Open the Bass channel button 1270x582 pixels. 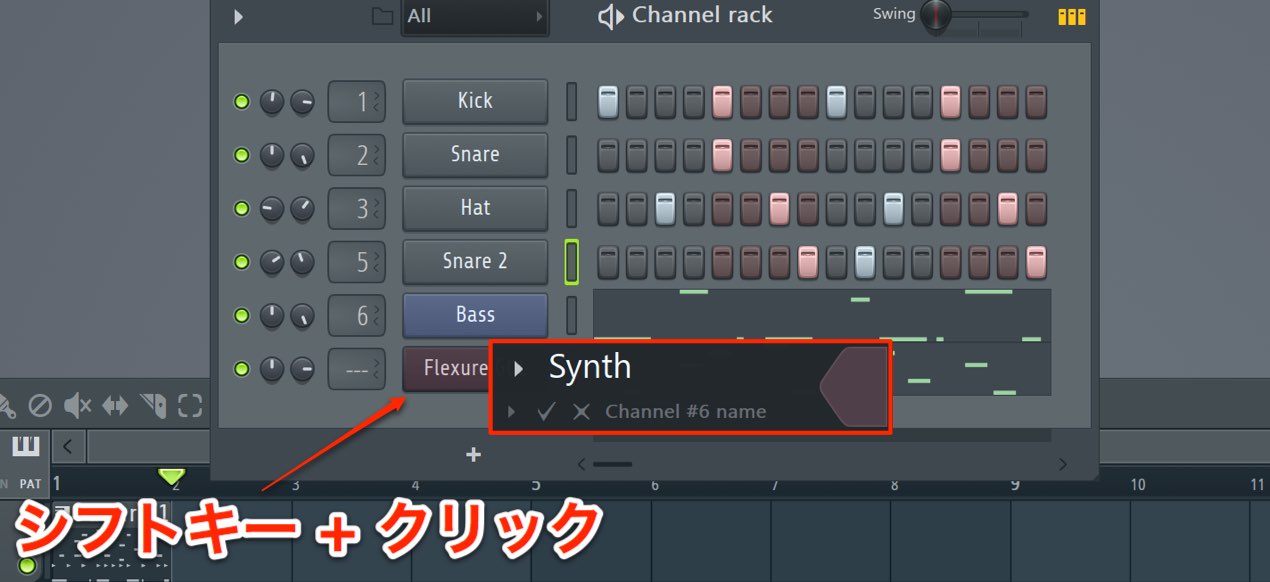tap(475, 315)
